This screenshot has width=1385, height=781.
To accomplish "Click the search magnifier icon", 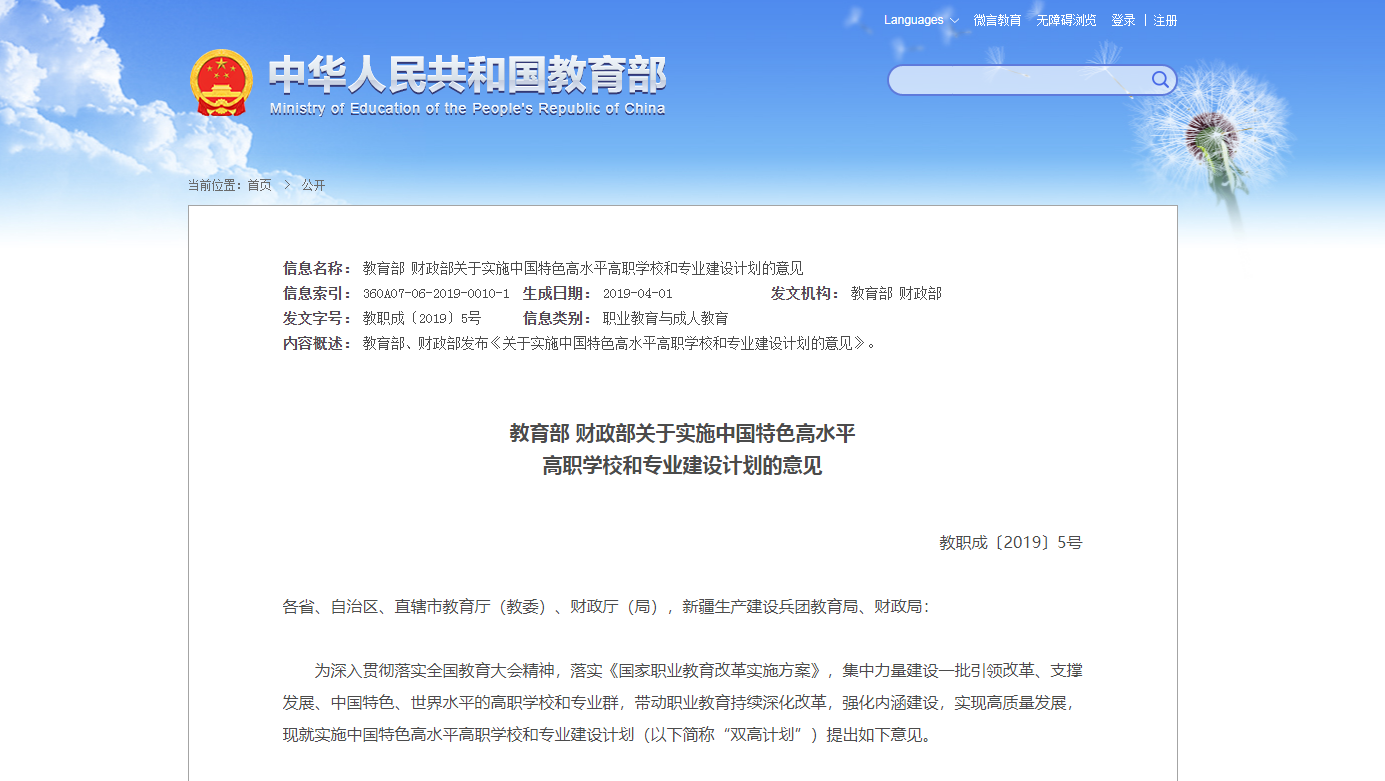I will click(x=1160, y=80).
